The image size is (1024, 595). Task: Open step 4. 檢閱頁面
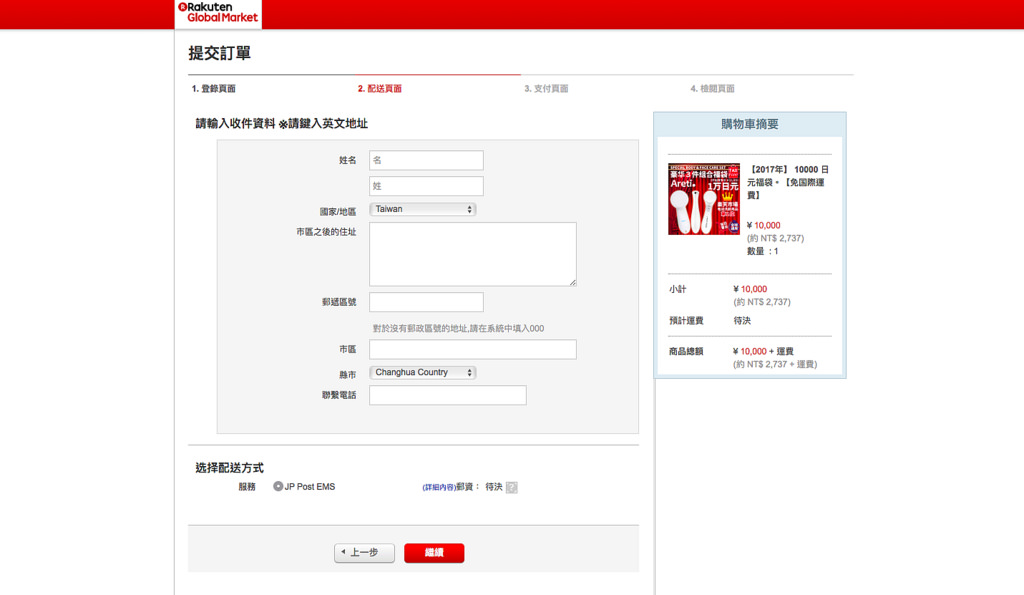(712, 89)
